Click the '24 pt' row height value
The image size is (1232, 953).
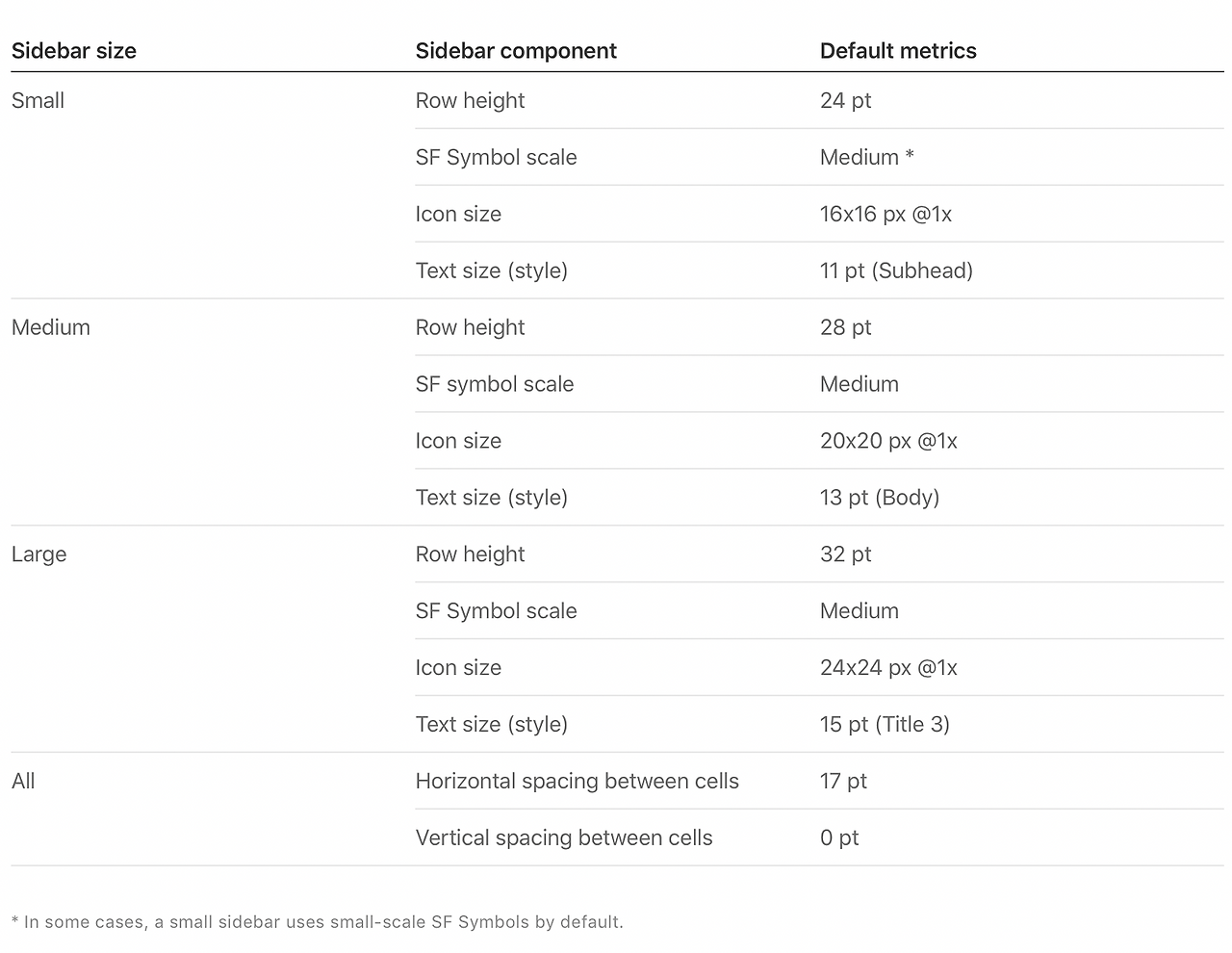pyautogui.click(x=846, y=100)
